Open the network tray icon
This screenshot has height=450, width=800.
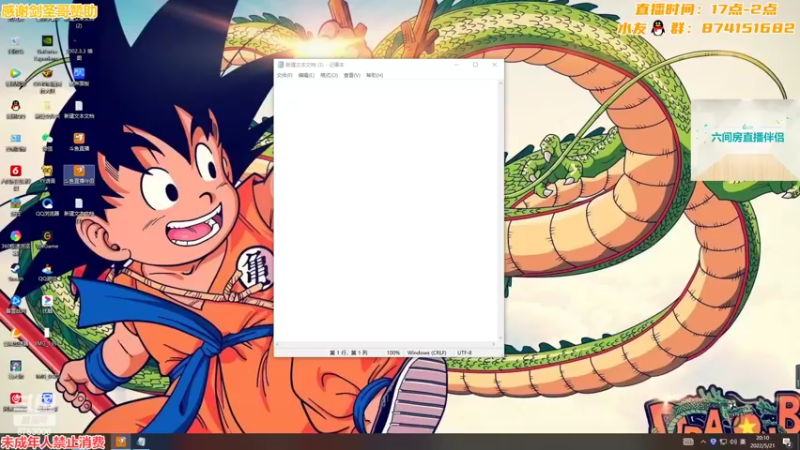pyautogui.click(x=723, y=442)
